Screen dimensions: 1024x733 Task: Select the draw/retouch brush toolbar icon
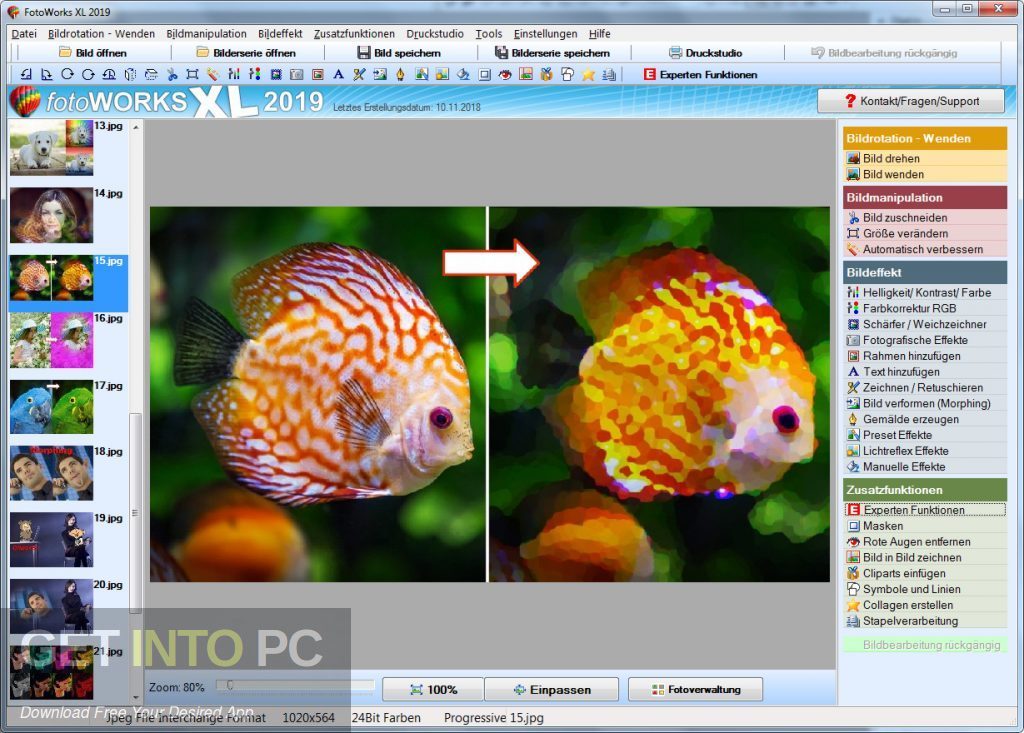(x=359, y=74)
